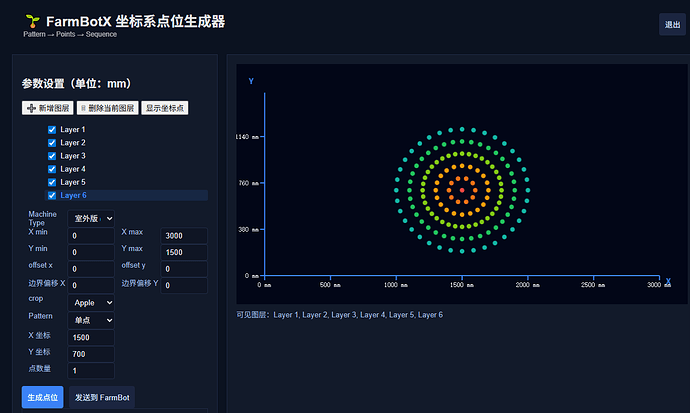Click the show coordinate points button

click(x=165, y=108)
